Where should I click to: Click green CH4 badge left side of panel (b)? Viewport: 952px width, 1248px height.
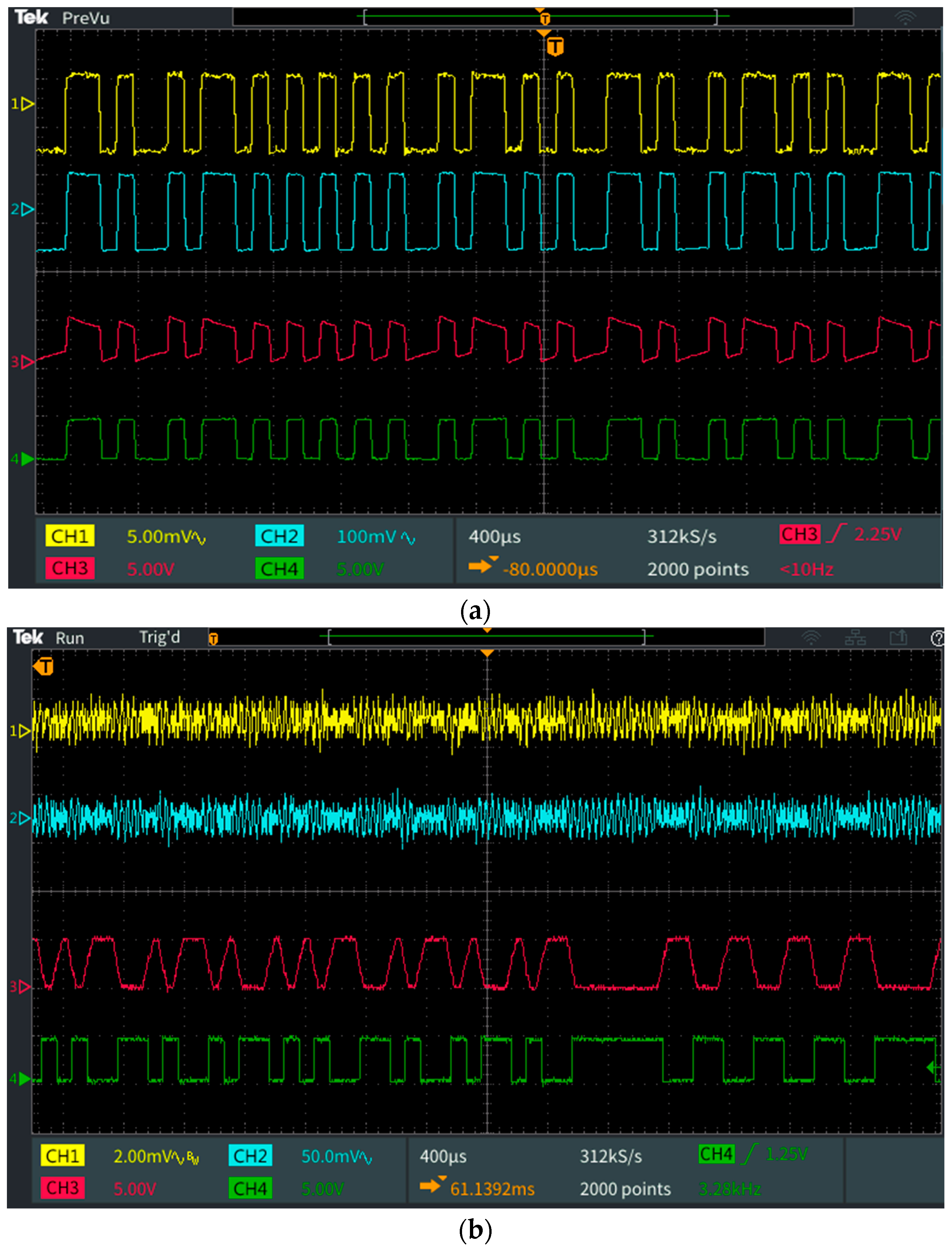coord(250,1188)
